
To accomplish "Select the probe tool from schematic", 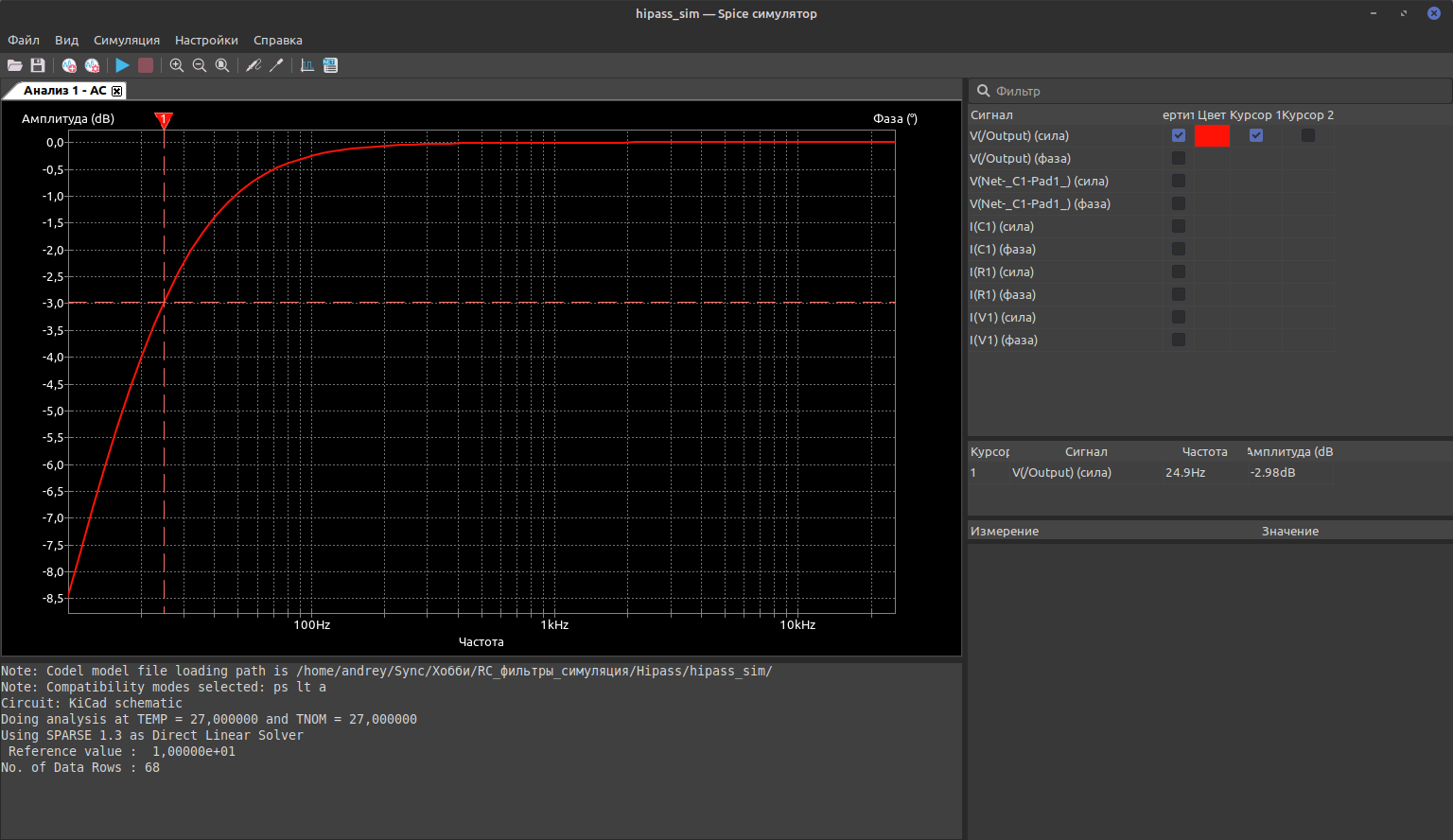I will click(276, 65).
